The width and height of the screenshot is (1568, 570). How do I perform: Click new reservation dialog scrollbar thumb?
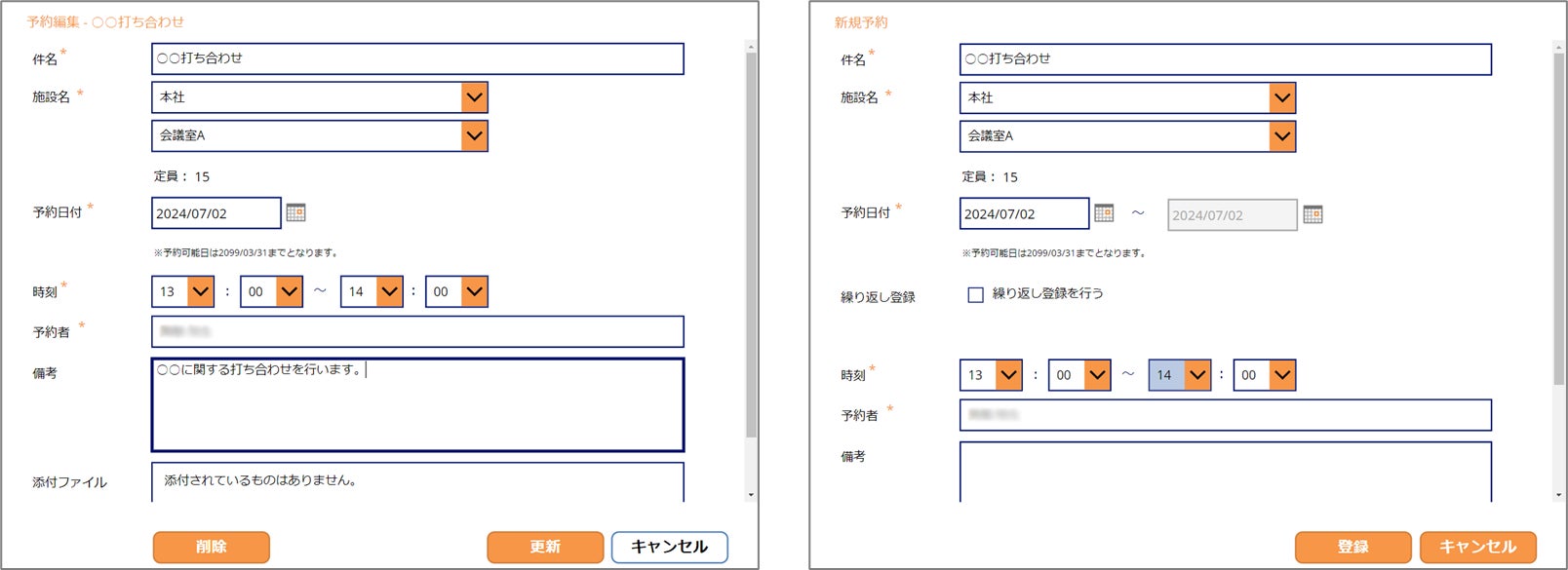1559,219
